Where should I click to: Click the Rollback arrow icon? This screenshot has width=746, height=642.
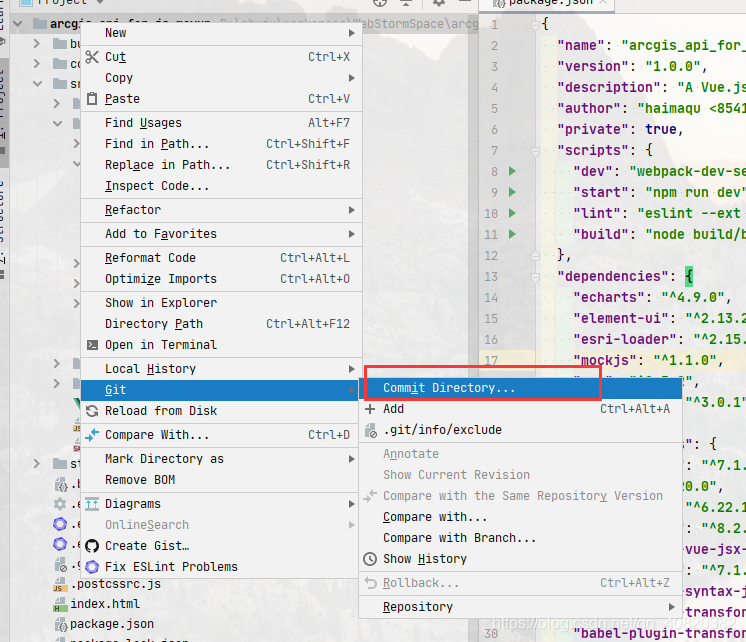tap(371, 583)
